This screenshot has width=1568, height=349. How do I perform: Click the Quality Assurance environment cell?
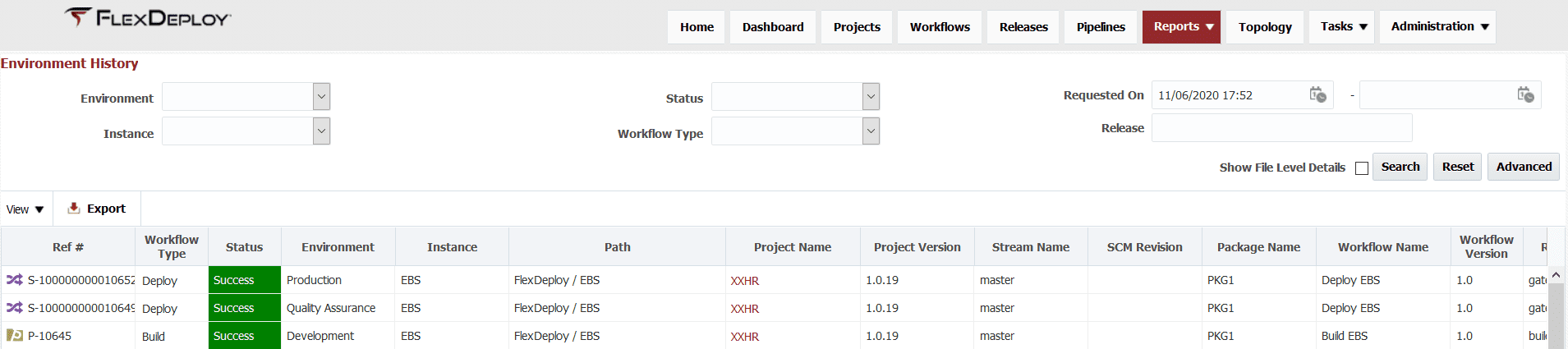coord(338,308)
